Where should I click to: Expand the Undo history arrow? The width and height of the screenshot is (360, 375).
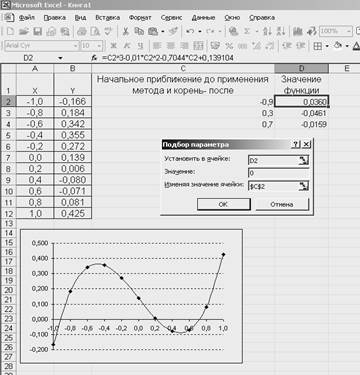click(x=200, y=32)
